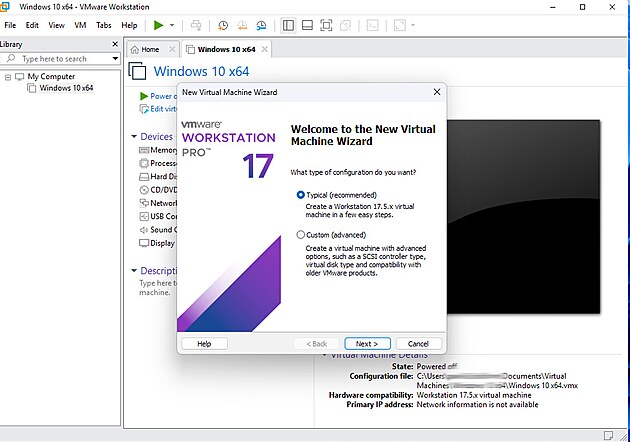630x442 pixels.
Task: Select Windows 10 x64 in library tree
Action: pos(66,88)
